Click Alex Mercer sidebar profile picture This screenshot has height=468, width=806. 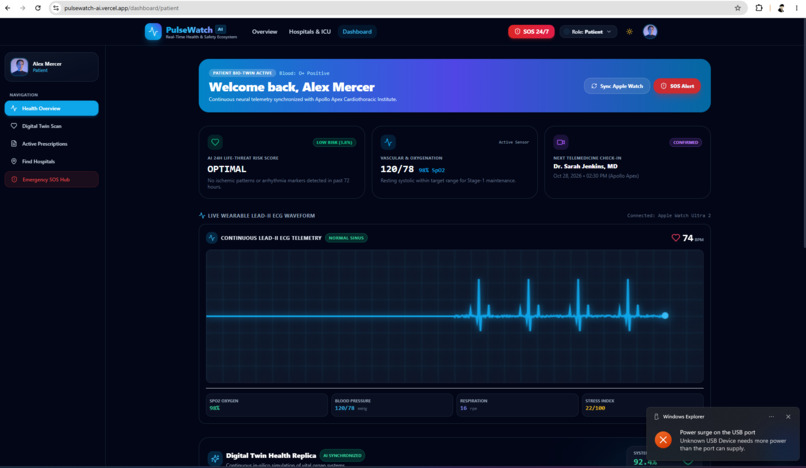coord(20,66)
